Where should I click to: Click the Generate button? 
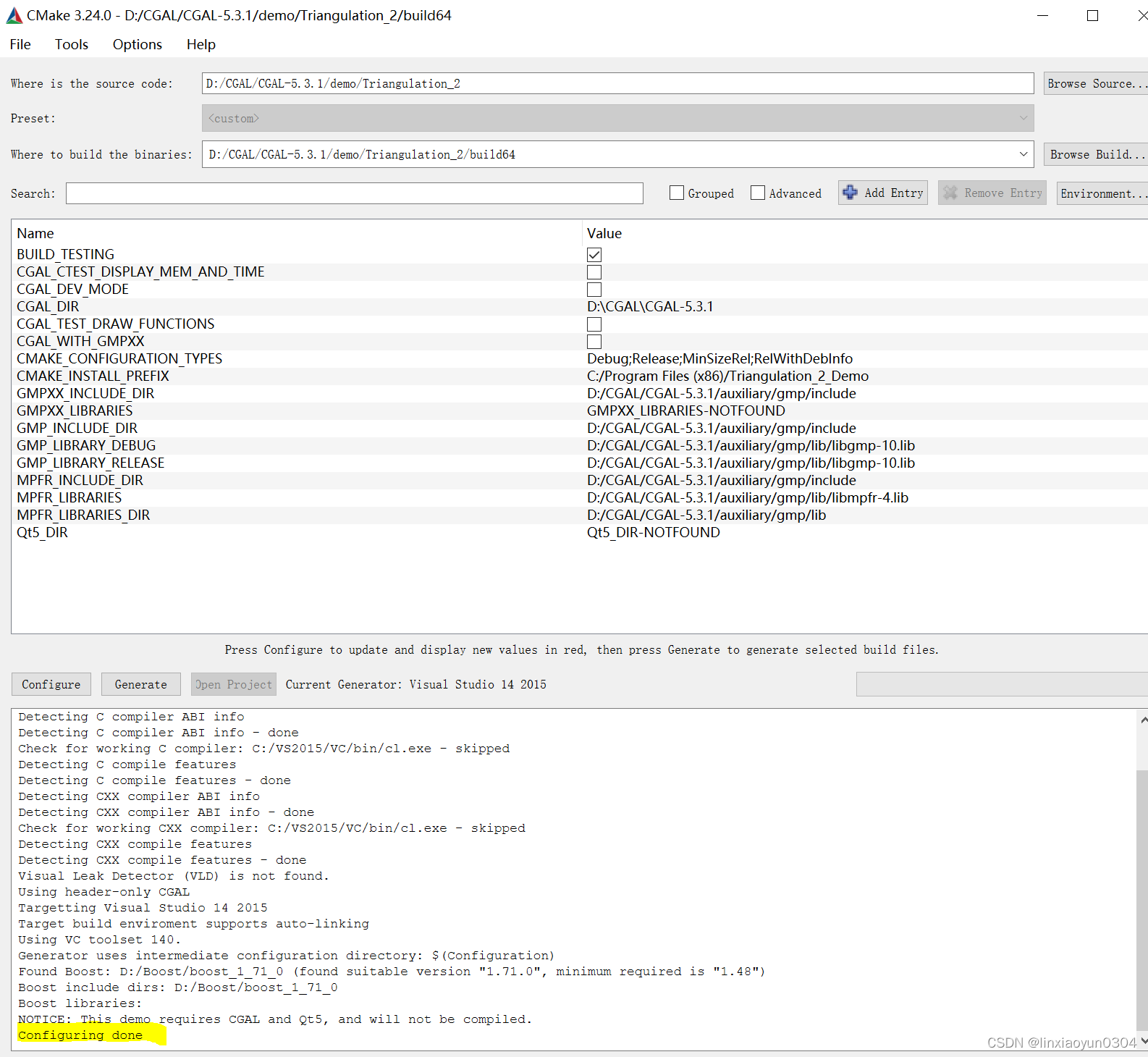141,684
